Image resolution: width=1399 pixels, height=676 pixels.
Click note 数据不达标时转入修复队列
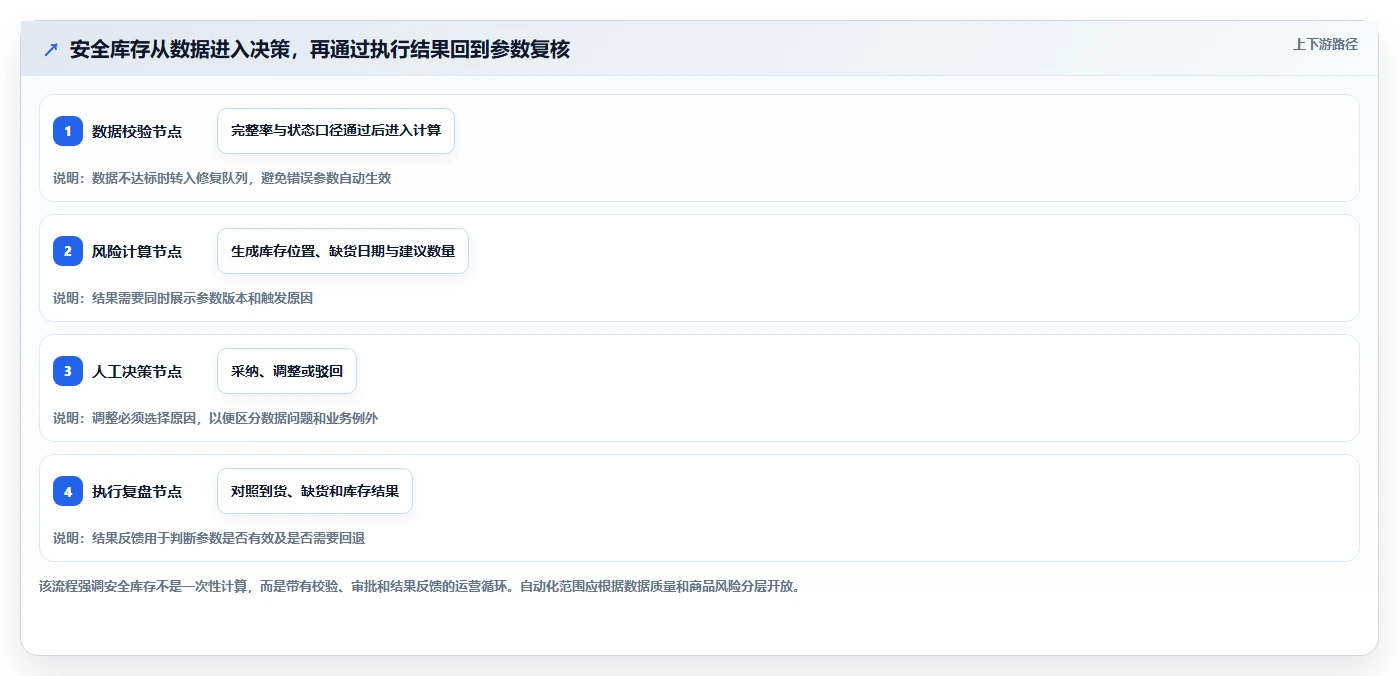pyautogui.click(x=222, y=178)
